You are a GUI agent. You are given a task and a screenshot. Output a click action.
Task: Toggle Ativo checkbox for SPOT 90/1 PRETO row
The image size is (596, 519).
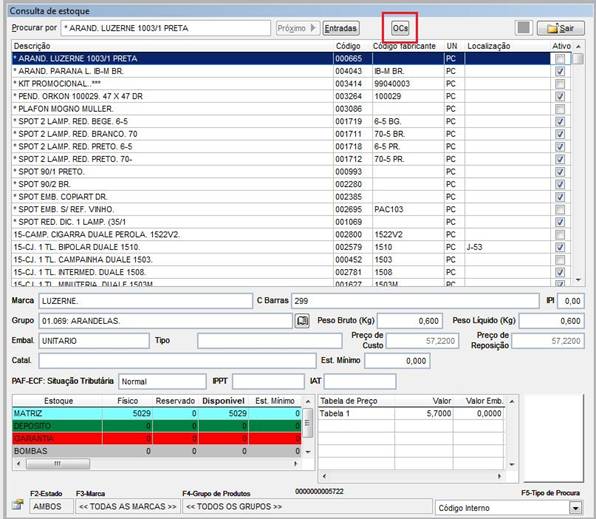[560, 171]
